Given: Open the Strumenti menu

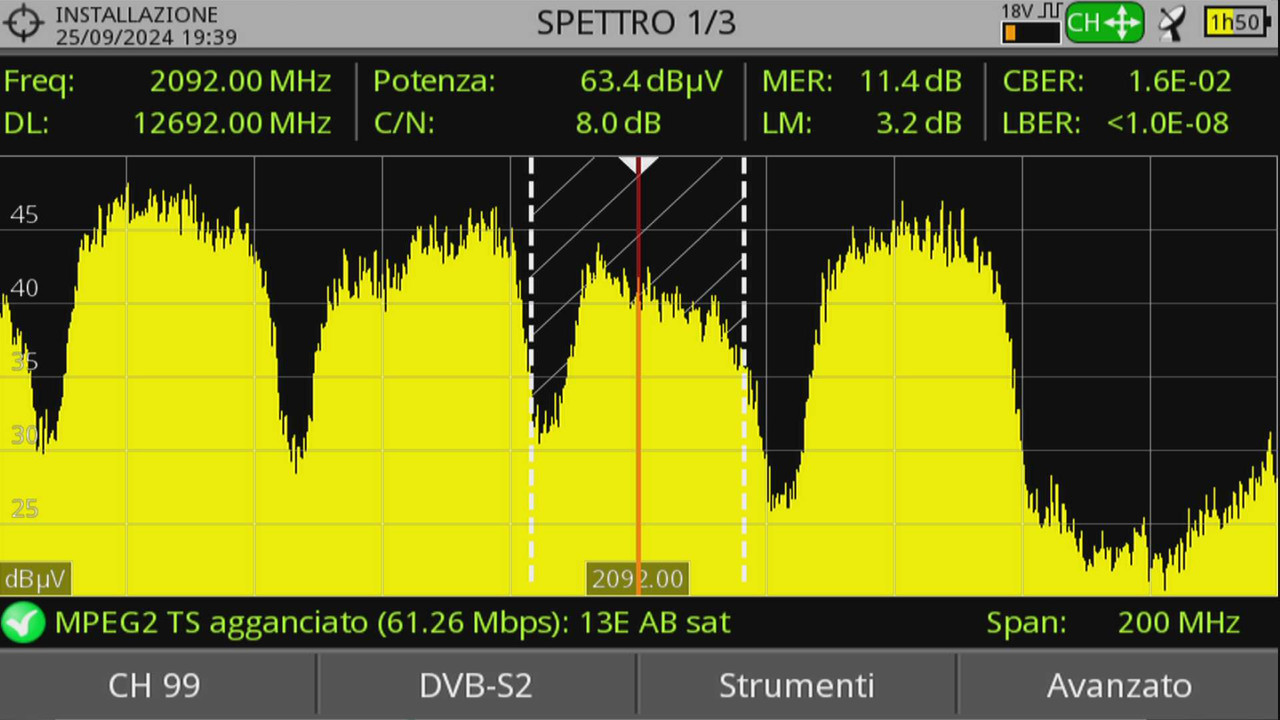Looking at the screenshot, I should coord(796,685).
